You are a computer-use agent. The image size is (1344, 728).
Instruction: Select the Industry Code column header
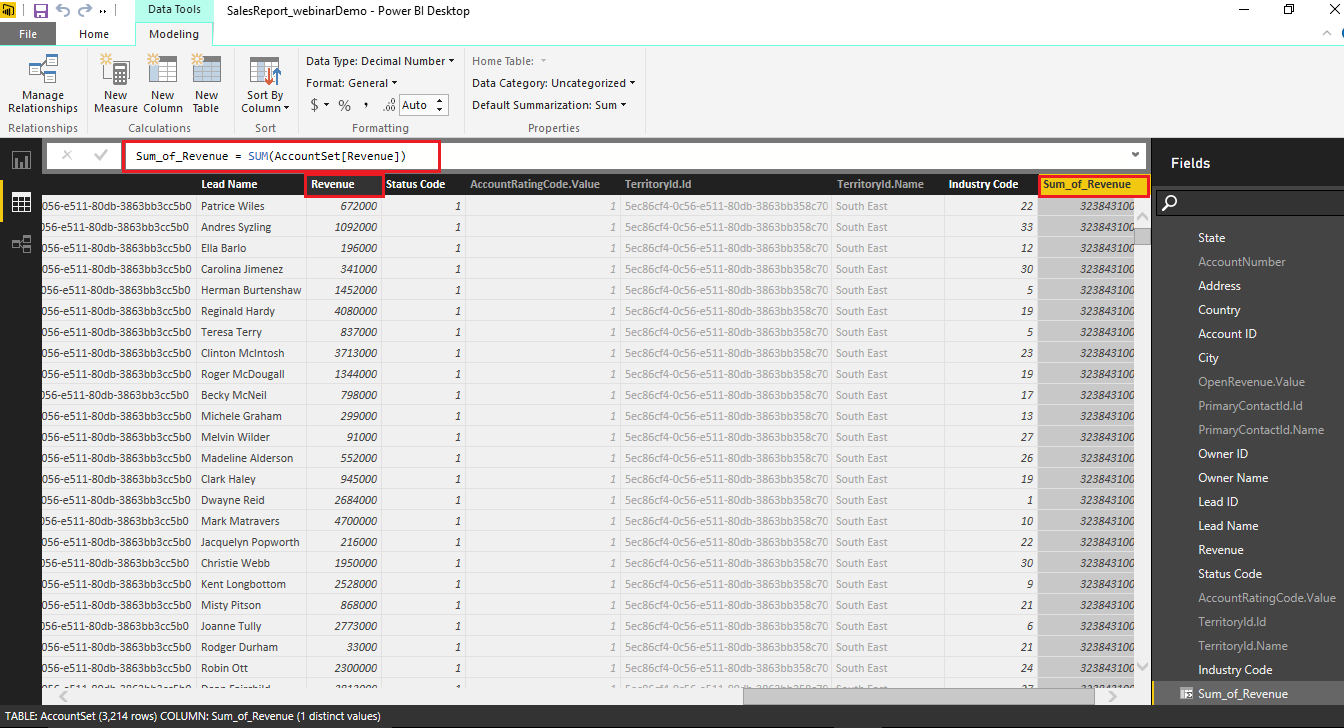[x=991, y=184]
